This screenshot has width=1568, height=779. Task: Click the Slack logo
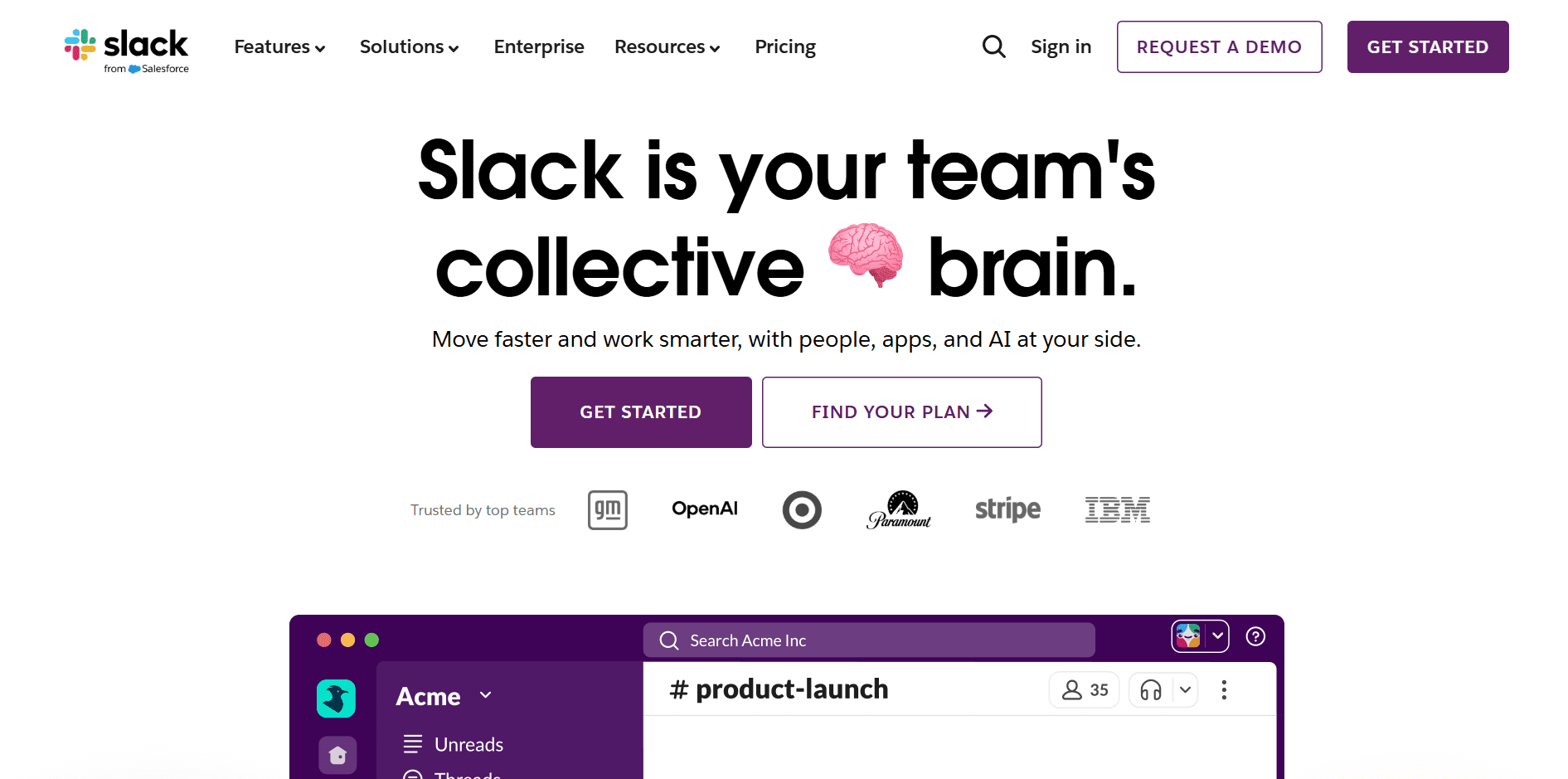(125, 48)
